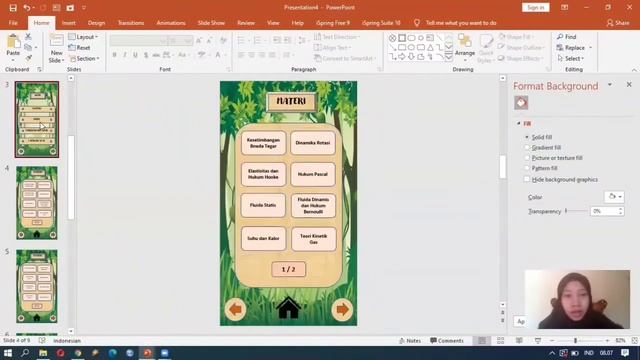Open Format Background pane options arrow
Viewport: 640px width, 360px height.
click(x=609, y=85)
